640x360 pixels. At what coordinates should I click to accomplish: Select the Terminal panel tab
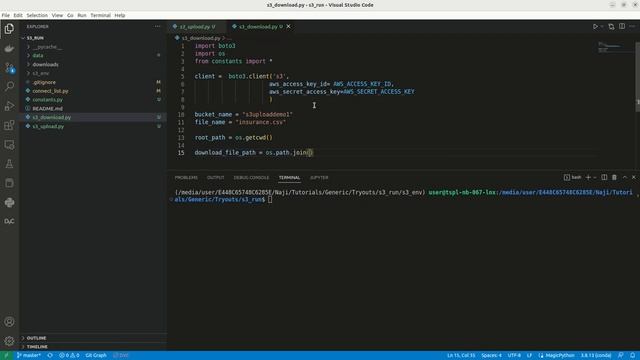coord(289,178)
